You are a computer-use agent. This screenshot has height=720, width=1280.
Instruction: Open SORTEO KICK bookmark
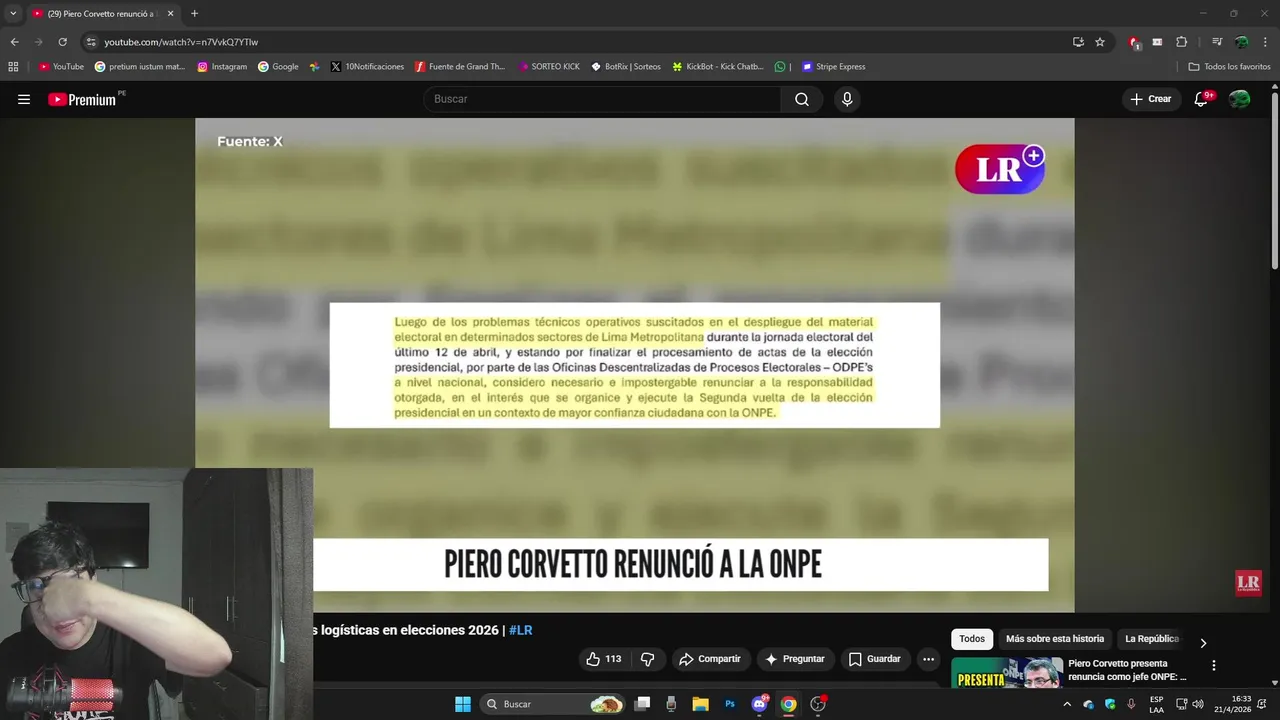tap(549, 67)
